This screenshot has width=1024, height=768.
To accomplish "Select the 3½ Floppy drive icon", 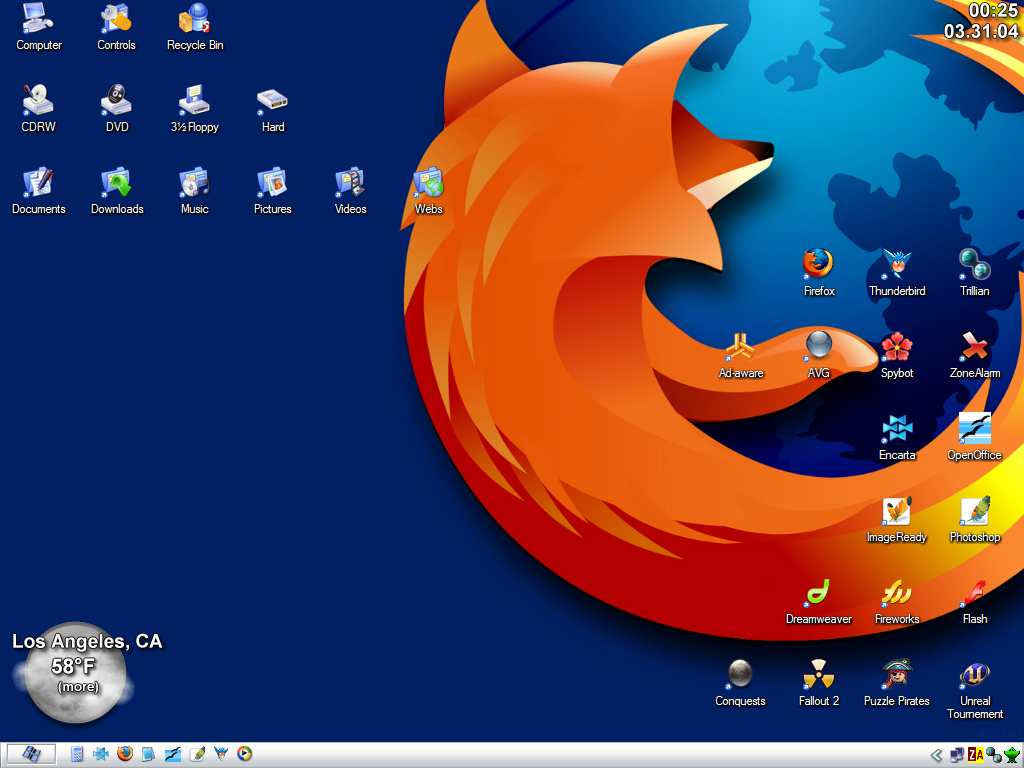I will coord(195,108).
